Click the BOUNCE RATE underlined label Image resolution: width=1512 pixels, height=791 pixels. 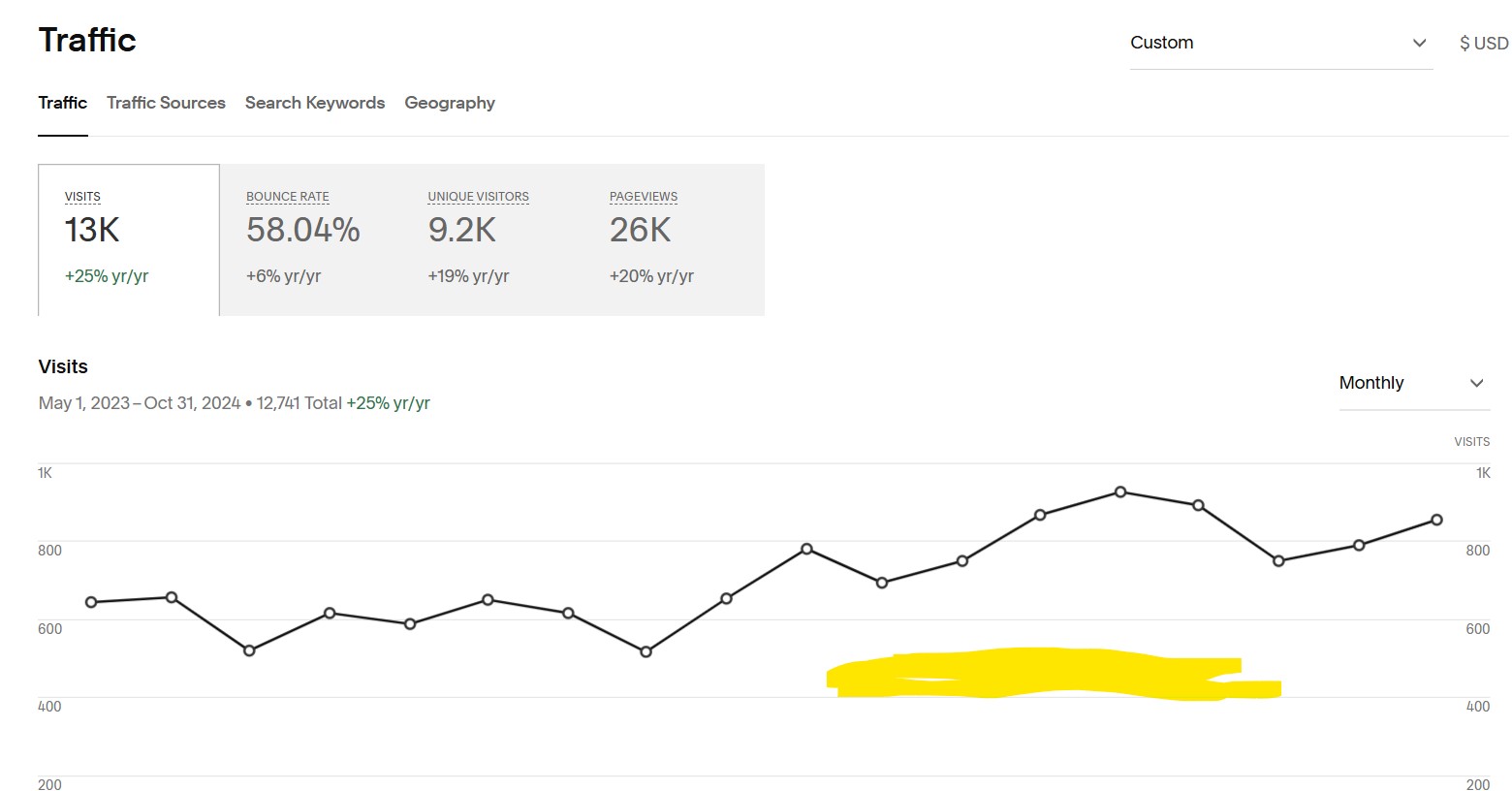288,197
